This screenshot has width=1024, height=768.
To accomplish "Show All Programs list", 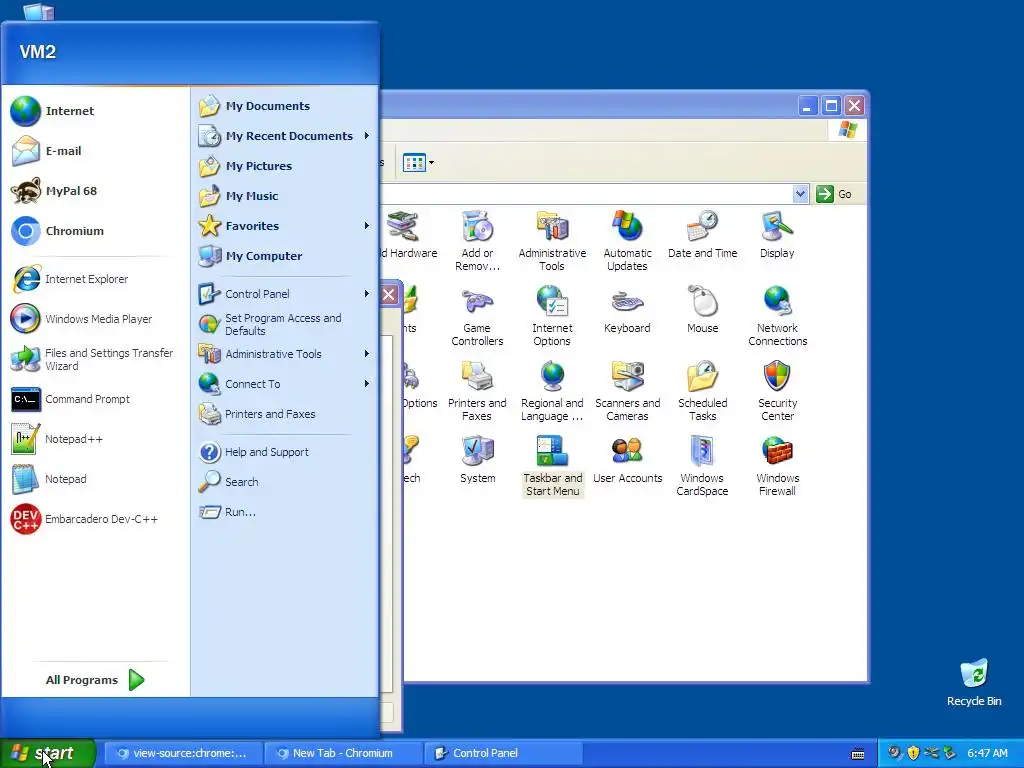I will click(x=95, y=680).
